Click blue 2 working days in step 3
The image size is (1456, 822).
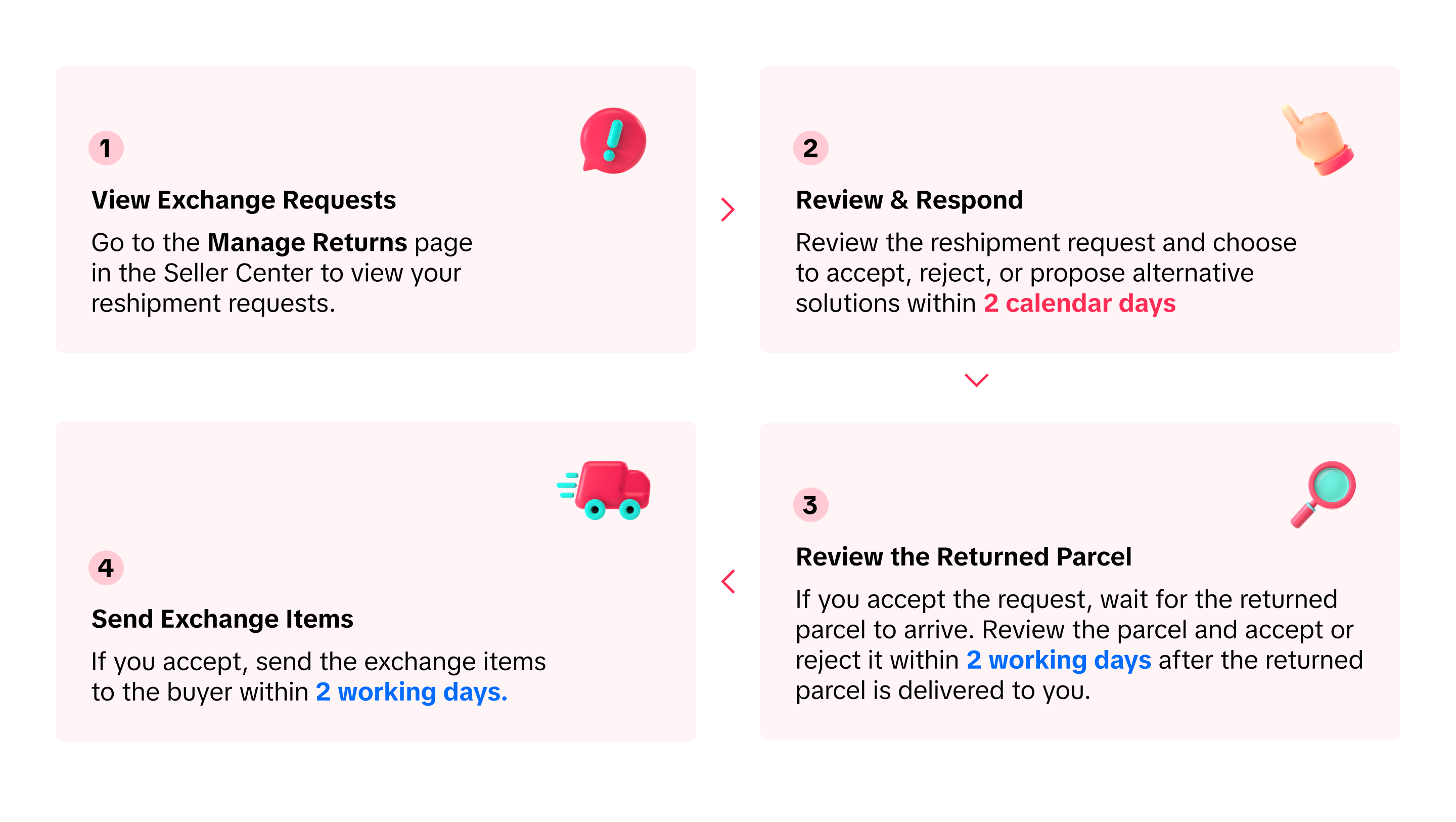click(1058, 660)
